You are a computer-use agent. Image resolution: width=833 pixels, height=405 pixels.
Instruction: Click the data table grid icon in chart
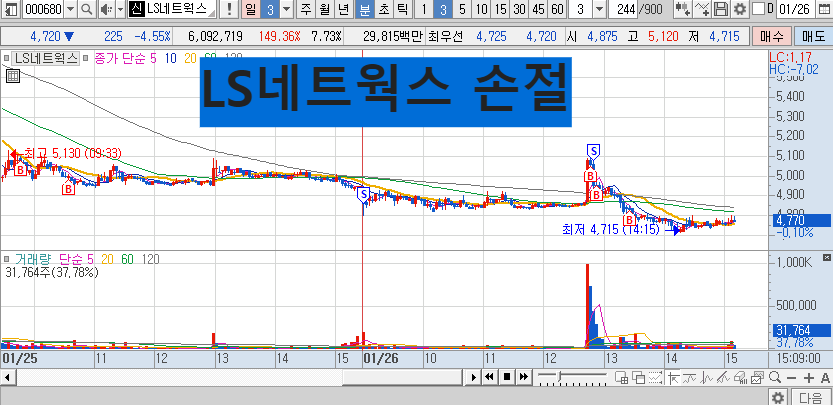coord(12,77)
